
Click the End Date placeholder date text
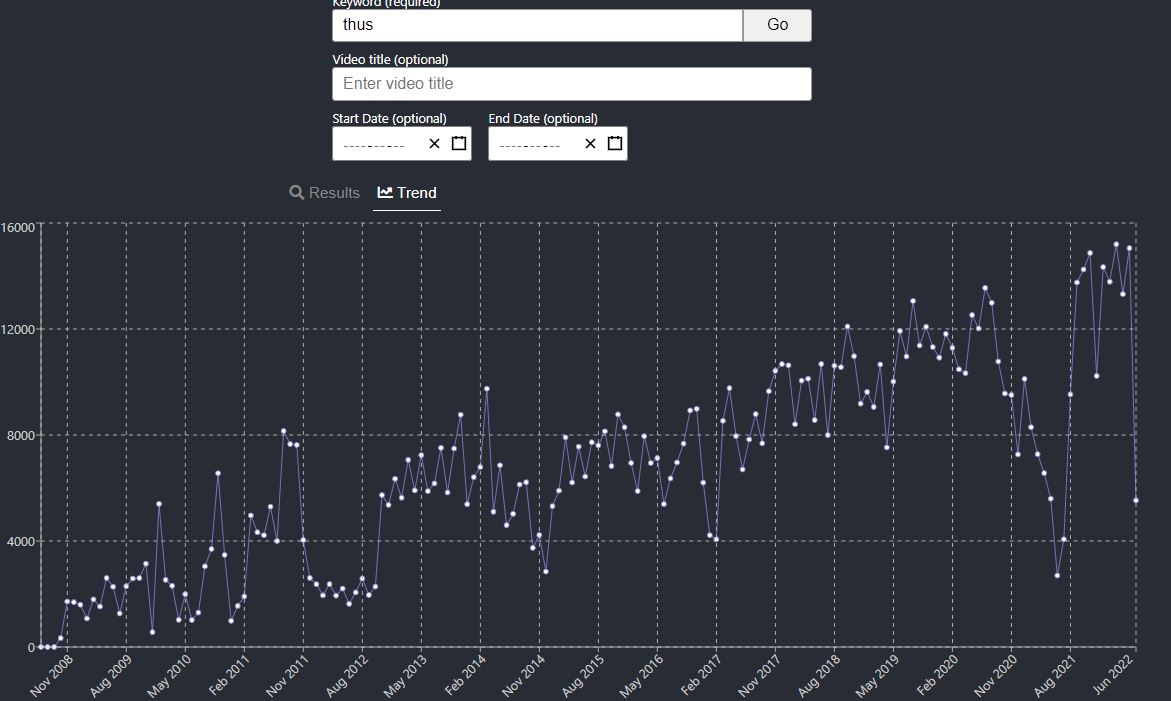point(530,145)
